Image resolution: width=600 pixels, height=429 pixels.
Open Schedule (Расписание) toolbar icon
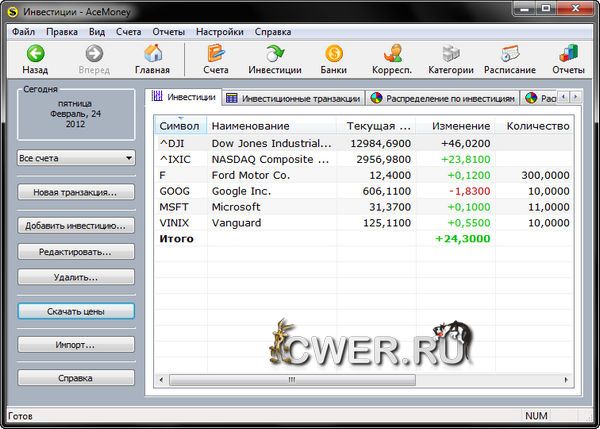[510, 54]
